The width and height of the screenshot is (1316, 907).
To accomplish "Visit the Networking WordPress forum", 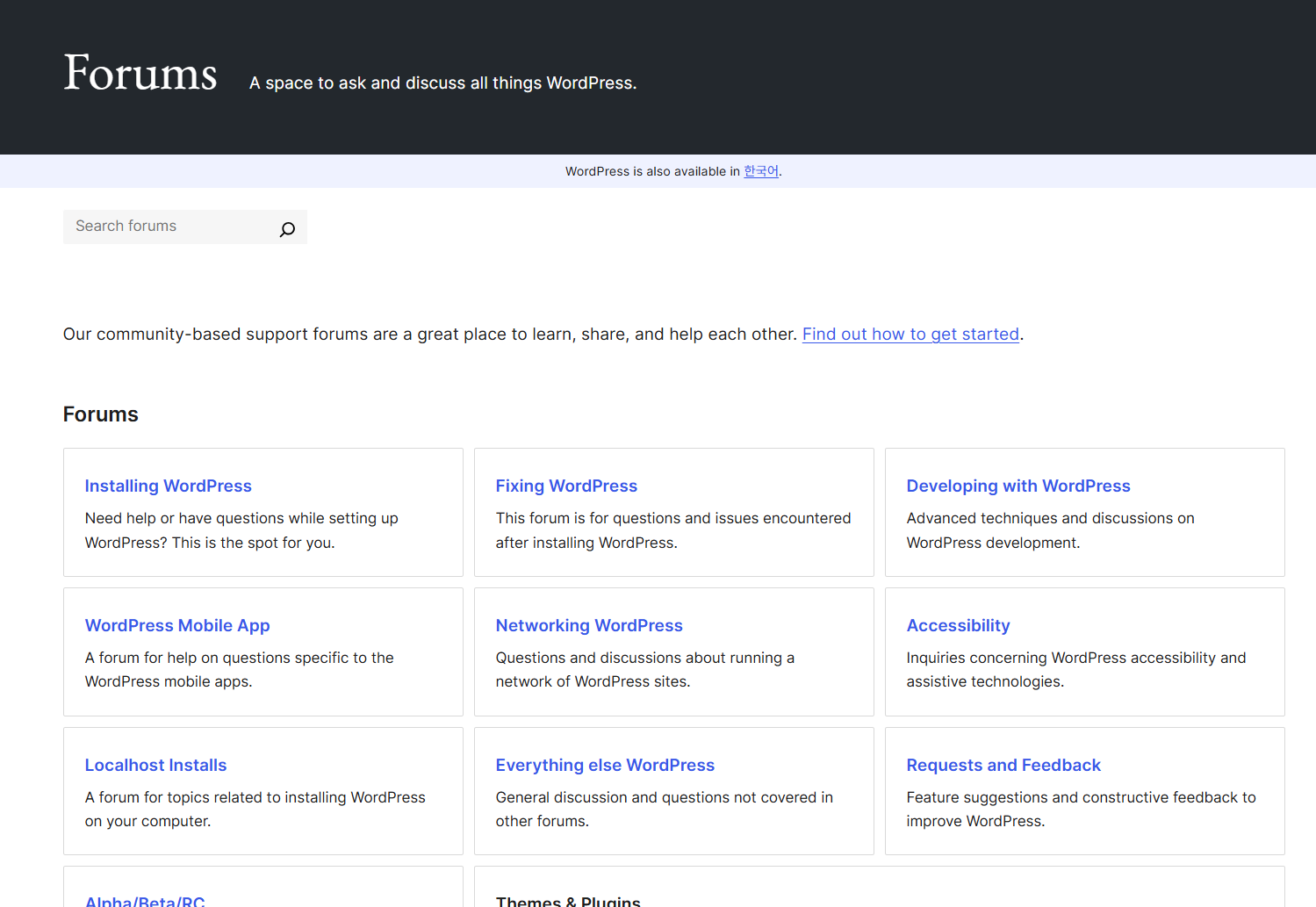I will pyautogui.click(x=589, y=626).
